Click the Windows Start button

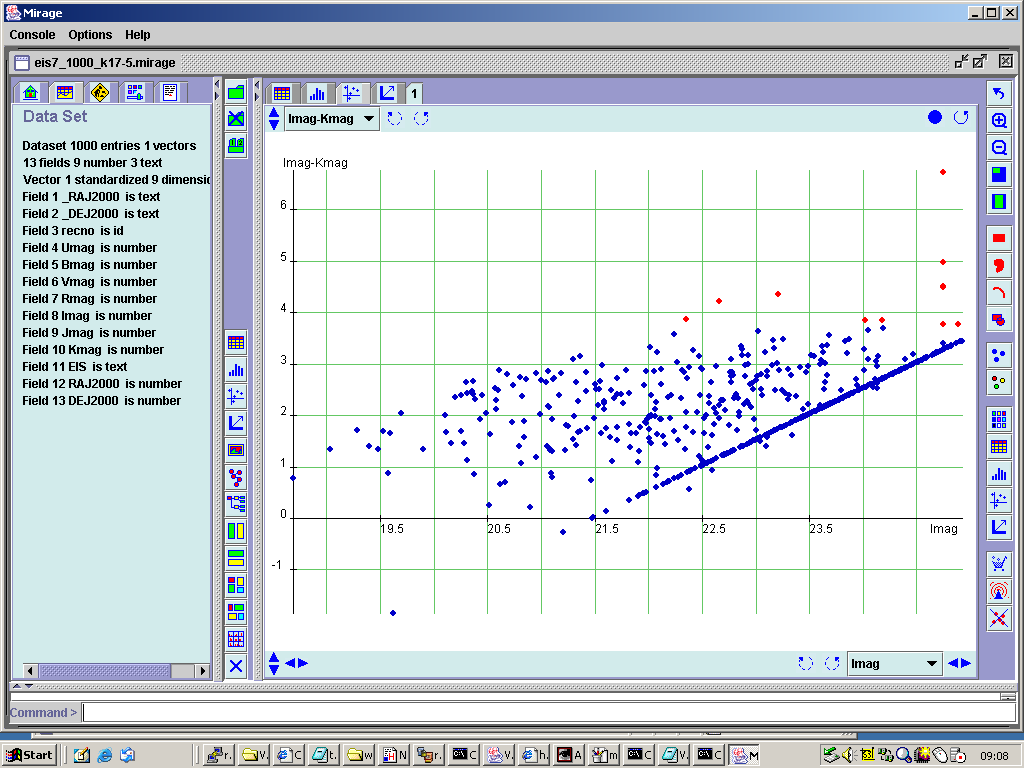pyautogui.click(x=30, y=755)
